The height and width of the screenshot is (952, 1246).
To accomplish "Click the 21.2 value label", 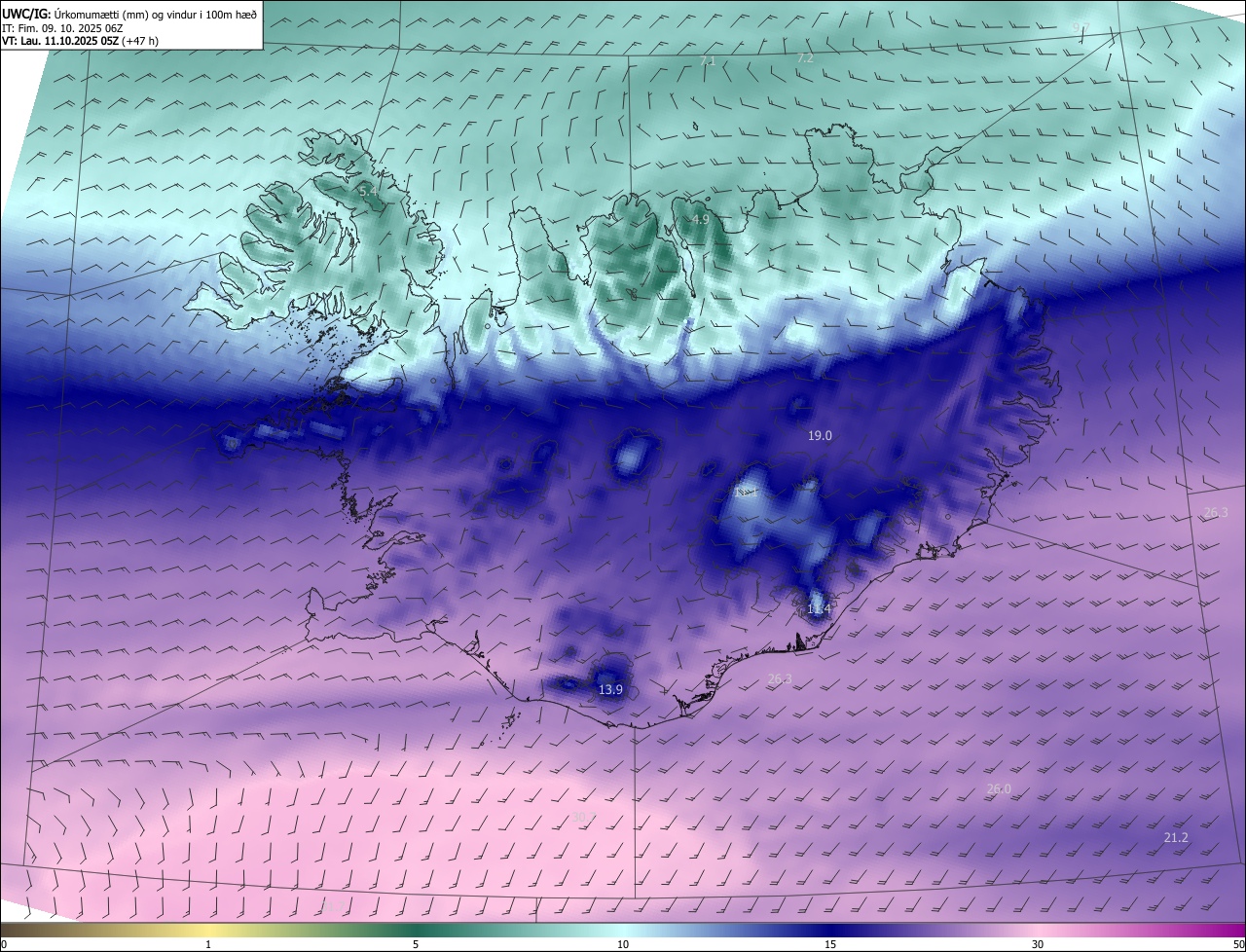I will pos(1176,837).
